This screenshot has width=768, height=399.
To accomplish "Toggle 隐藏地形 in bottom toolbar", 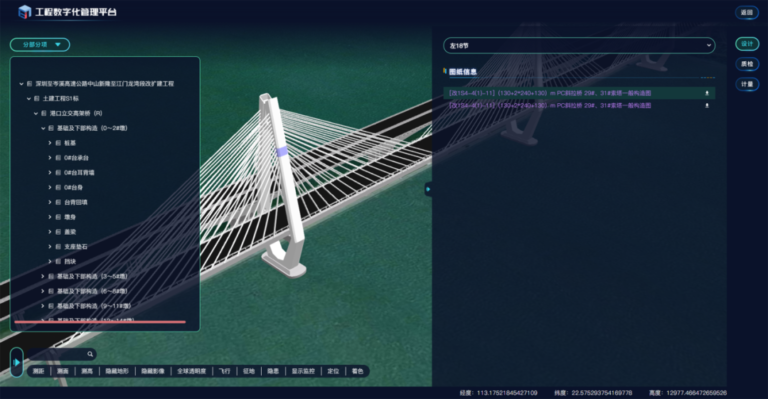I will click(117, 371).
